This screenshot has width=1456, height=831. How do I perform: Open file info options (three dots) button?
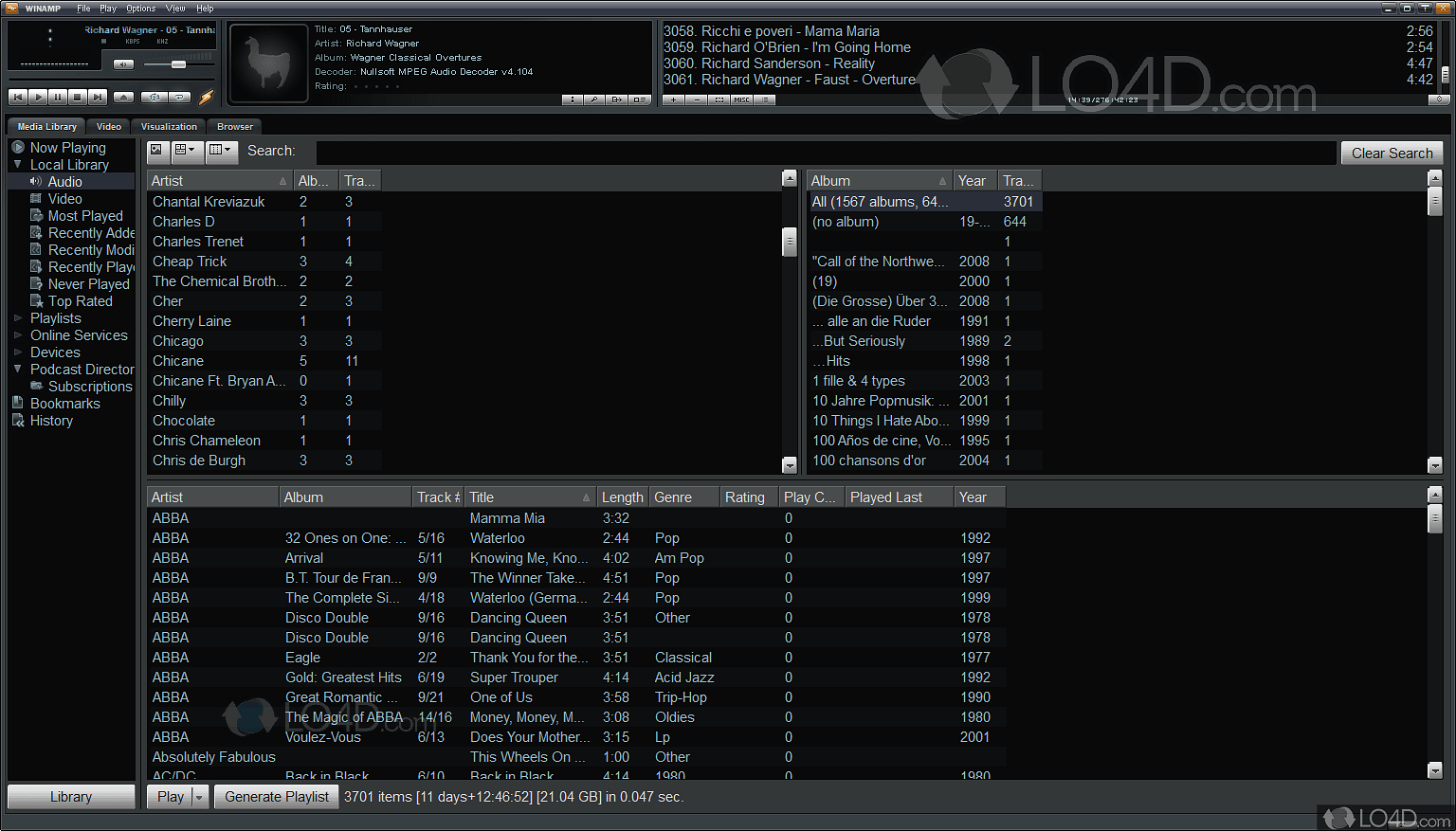(573, 99)
